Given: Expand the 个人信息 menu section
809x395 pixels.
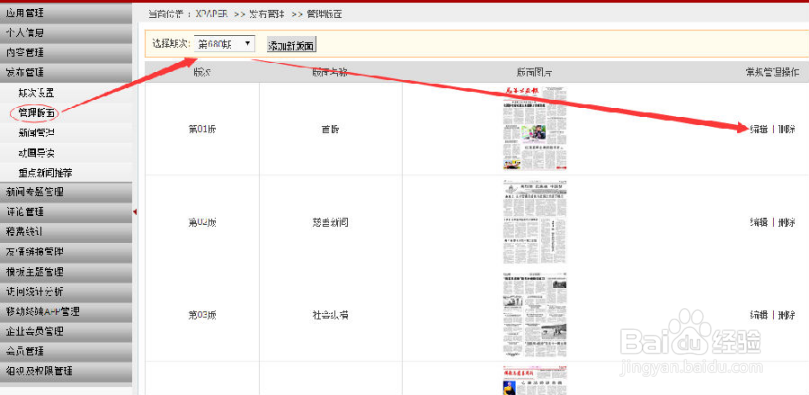Looking at the screenshot, I should point(66,32).
